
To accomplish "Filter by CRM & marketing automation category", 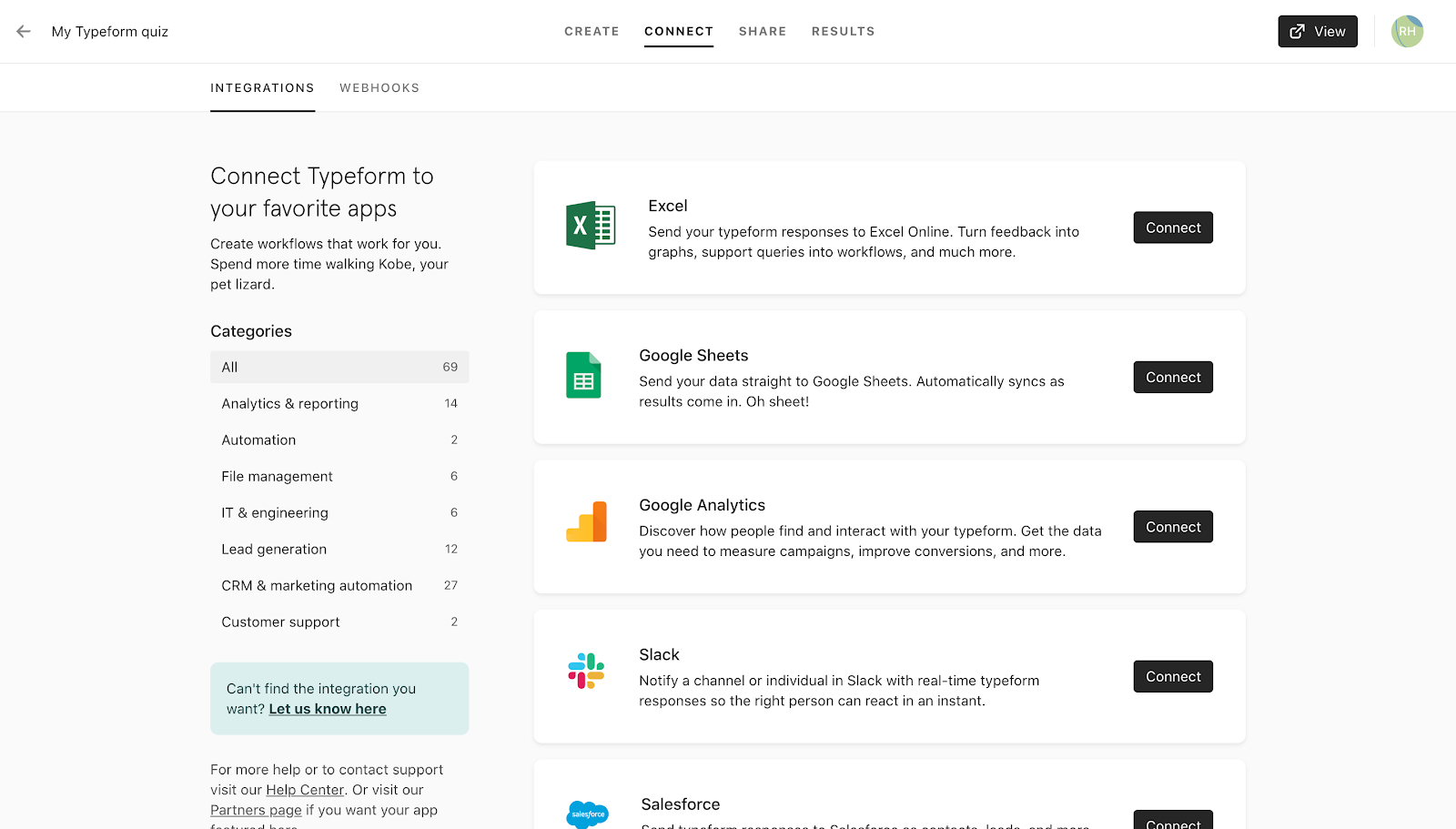I will (339, 585).
